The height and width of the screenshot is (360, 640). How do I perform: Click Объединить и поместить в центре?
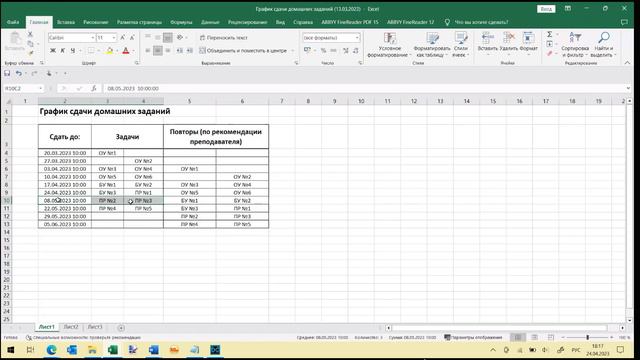pyautogui.click(x=243, y=51)
